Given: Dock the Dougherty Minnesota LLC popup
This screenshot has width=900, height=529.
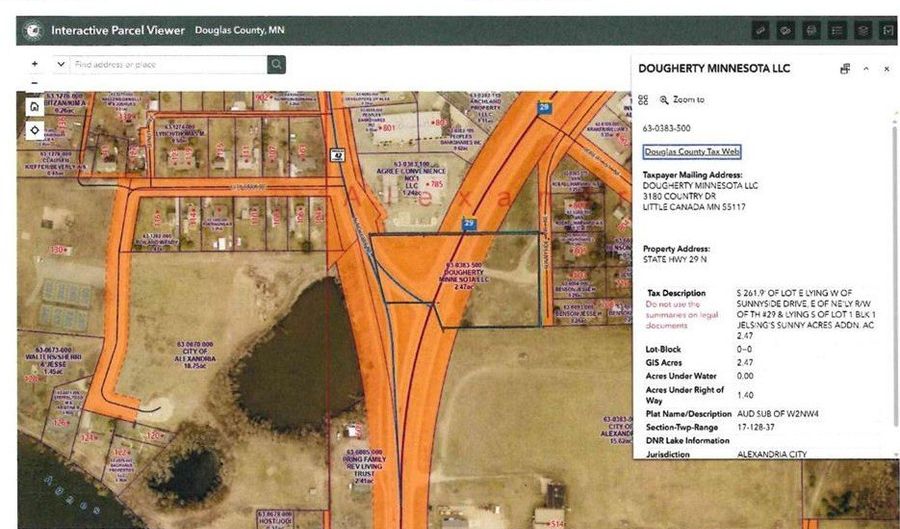Looking at the screenshot, I should click(x=845, y=69).
